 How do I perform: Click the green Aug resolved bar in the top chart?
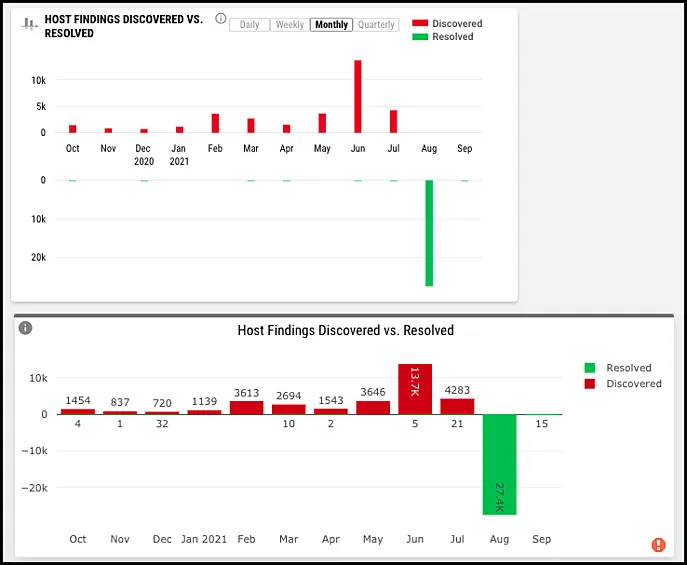pyautogui.click(x=429, y=233)
